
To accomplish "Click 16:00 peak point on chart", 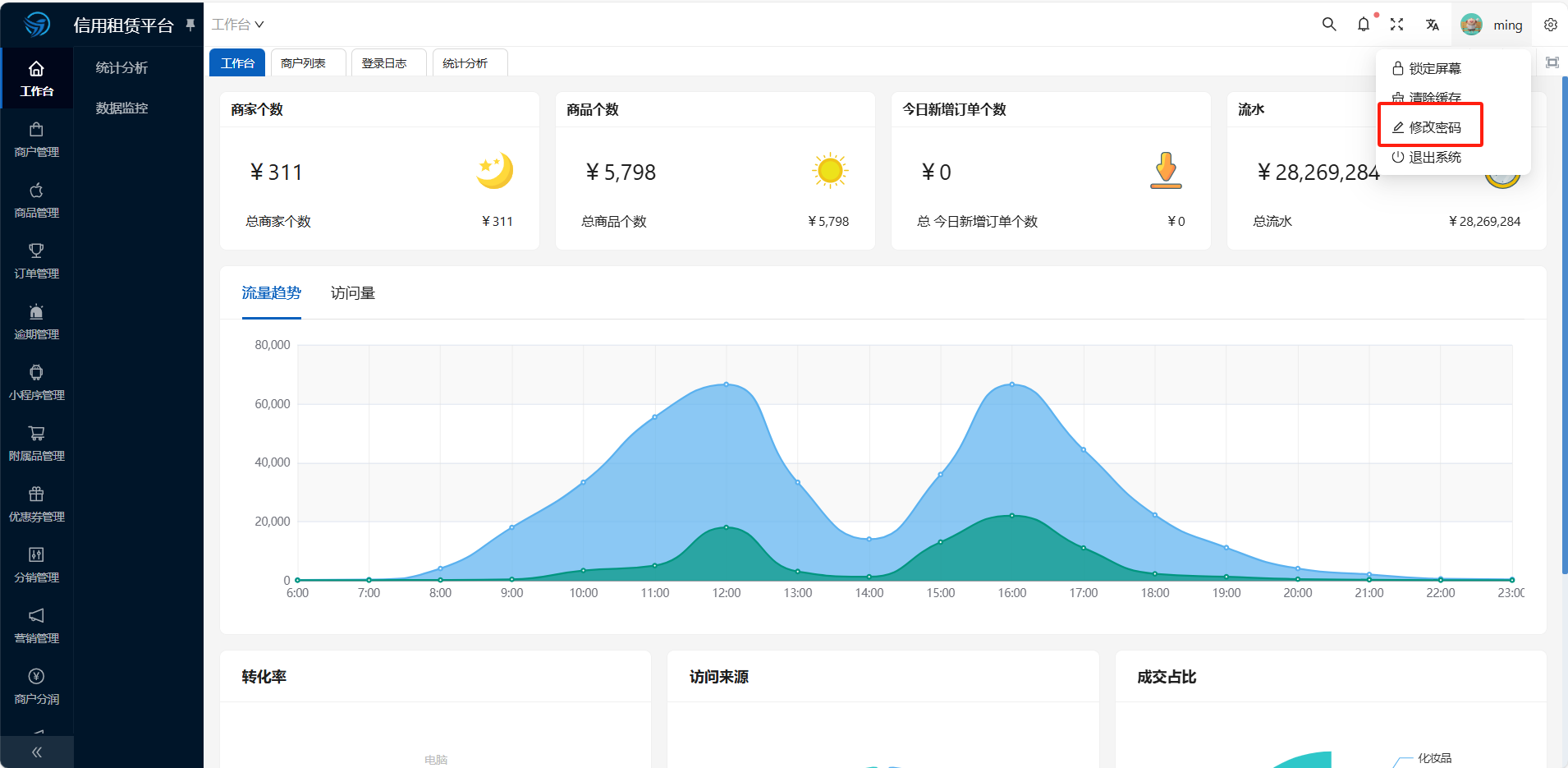I will coord(1011,384).
